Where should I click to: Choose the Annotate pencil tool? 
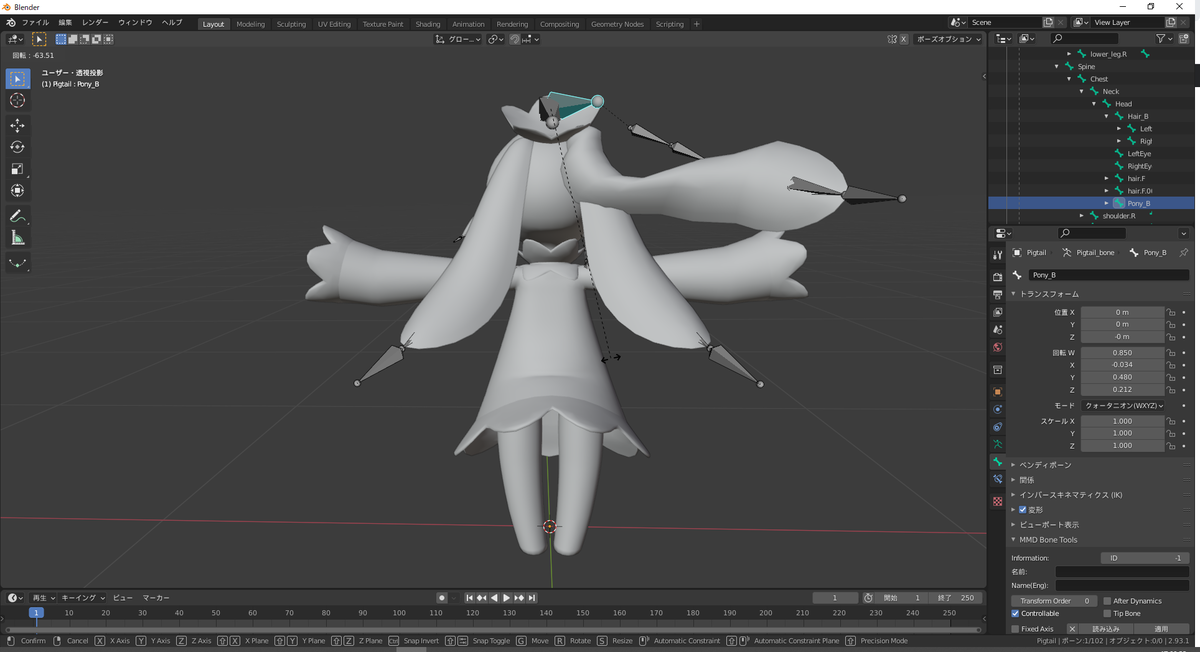tap(18, 216)
